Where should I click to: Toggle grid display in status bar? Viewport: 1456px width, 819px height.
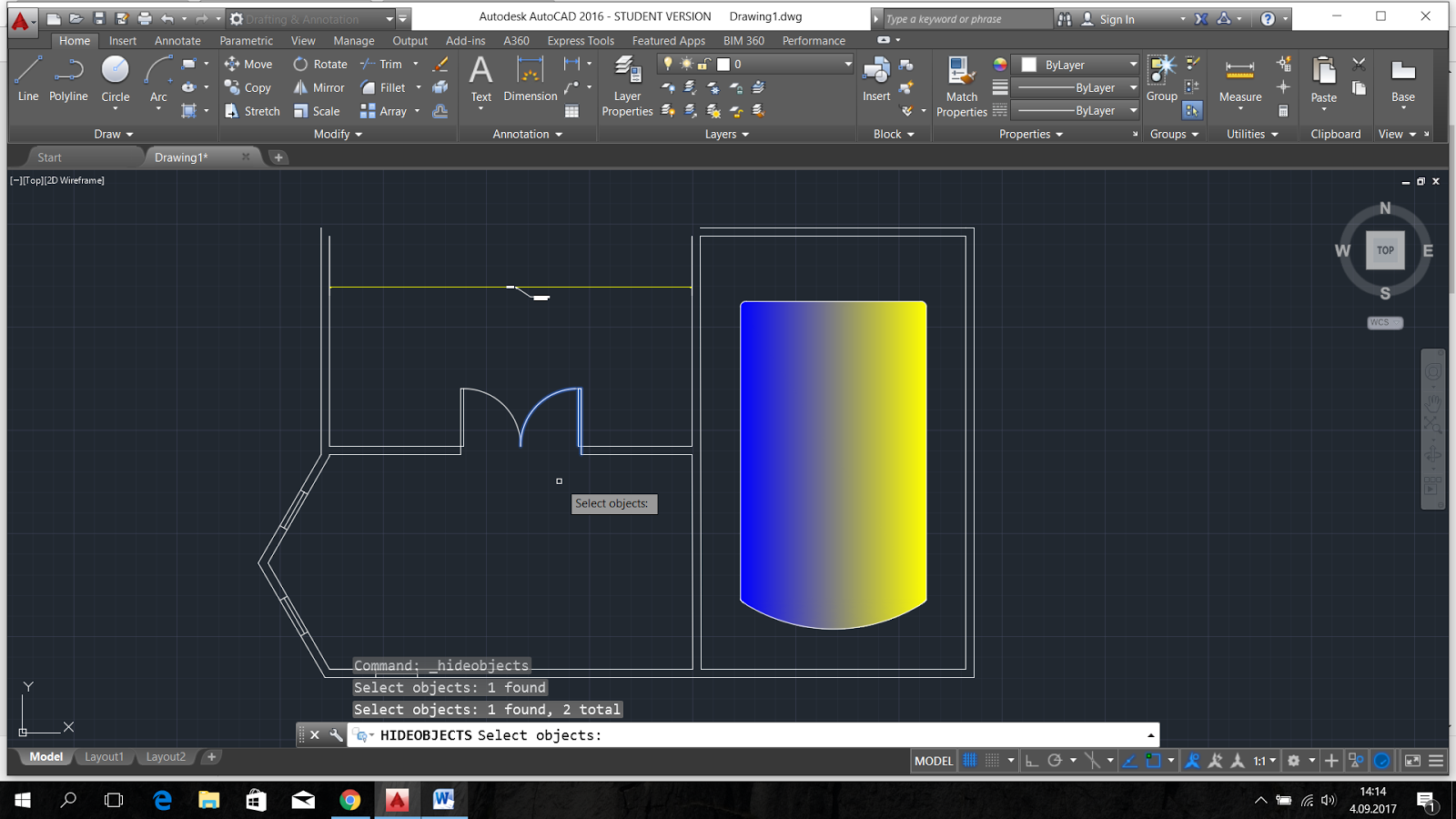tap(970, 761)
